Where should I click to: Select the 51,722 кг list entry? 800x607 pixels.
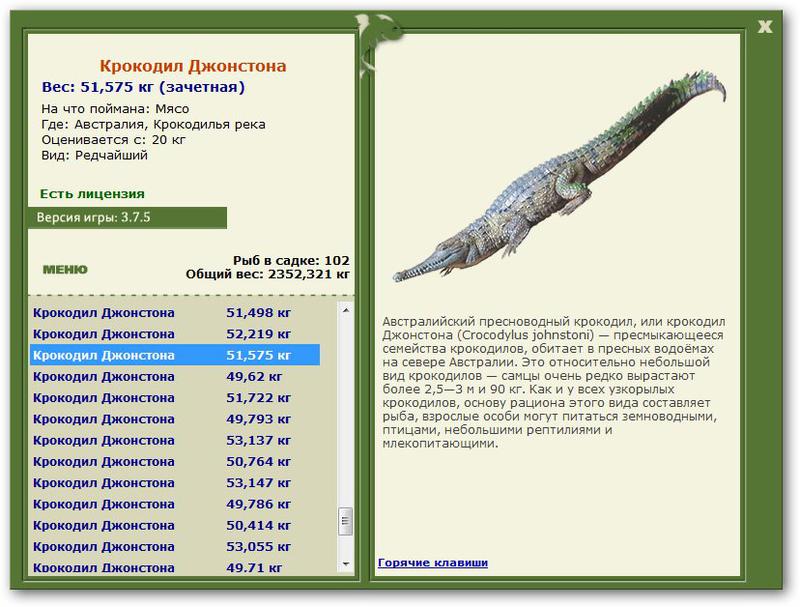(x=175, y=398)
